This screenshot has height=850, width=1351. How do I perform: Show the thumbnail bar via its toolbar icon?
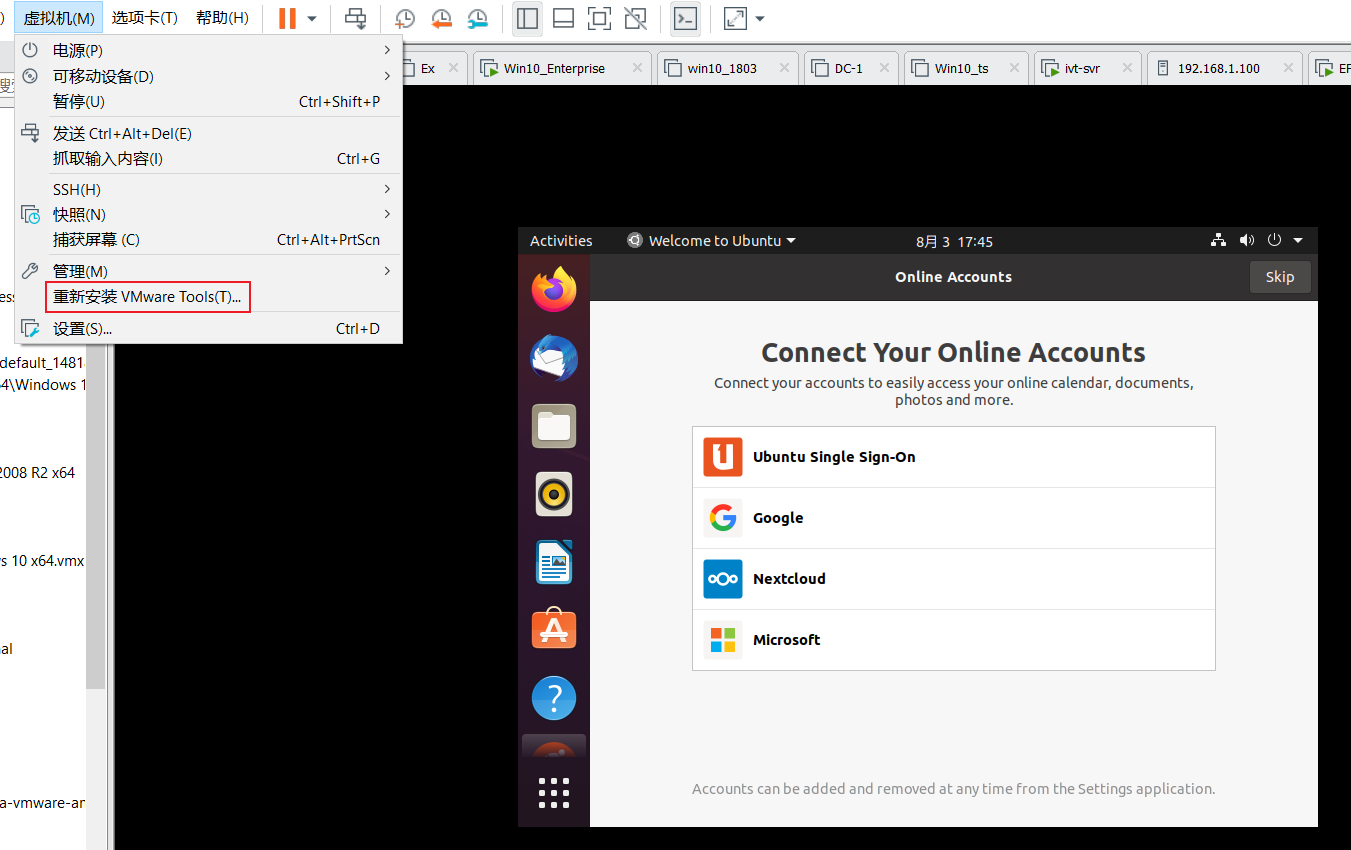563,18
